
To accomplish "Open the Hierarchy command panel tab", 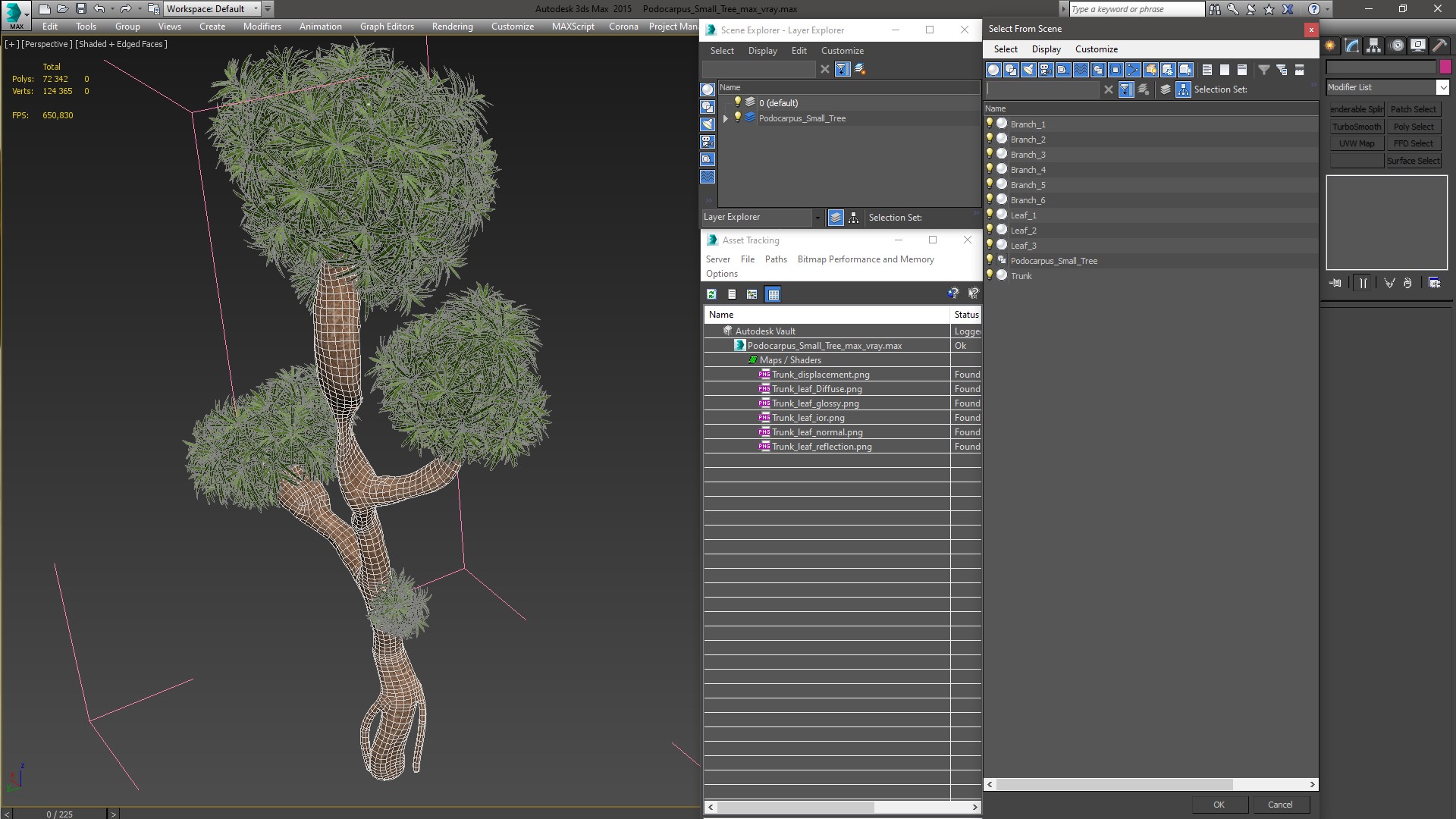I will pyautogui.click(x=1373, y=45).
